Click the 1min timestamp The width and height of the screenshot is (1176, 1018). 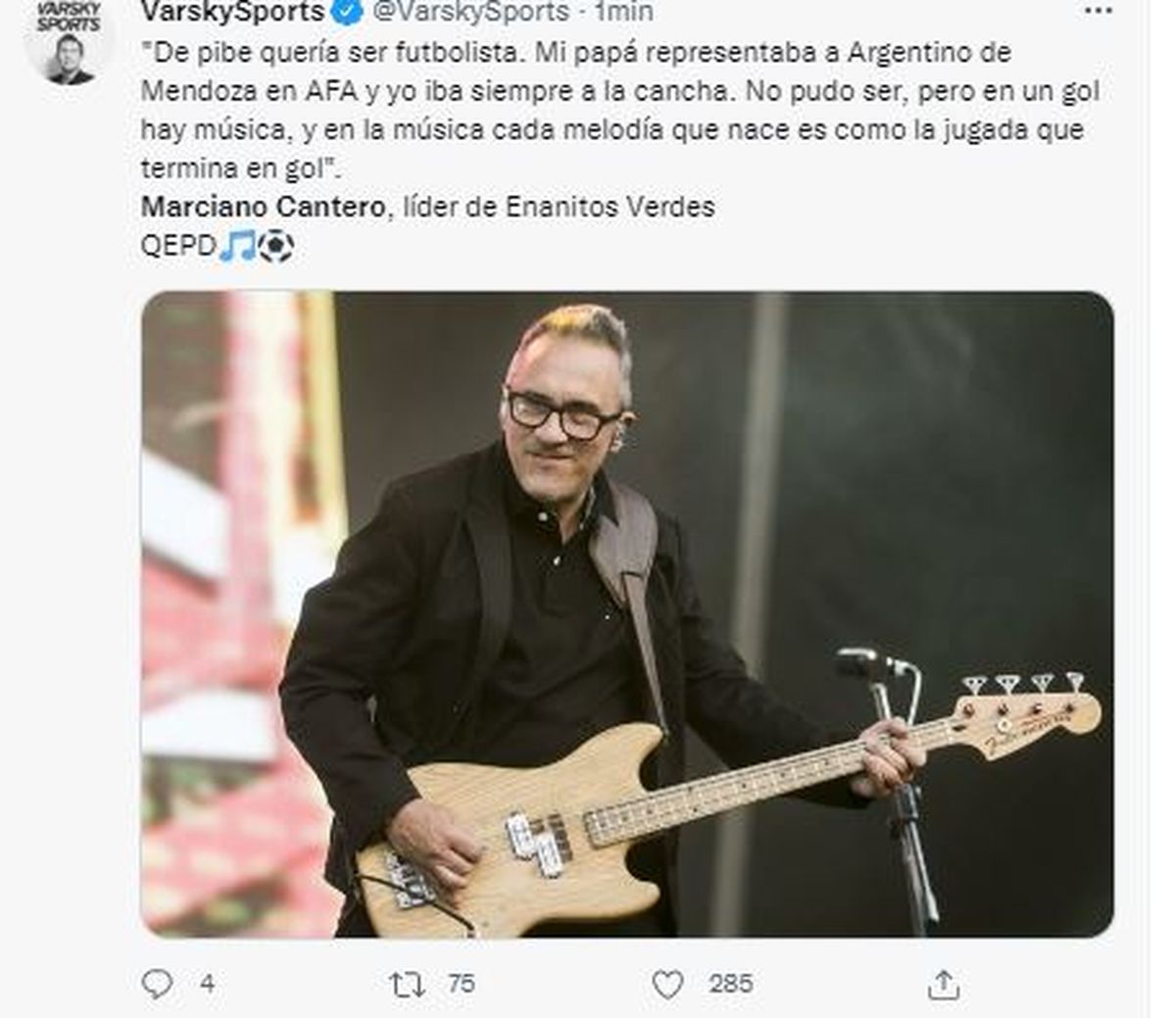(623, 12)
